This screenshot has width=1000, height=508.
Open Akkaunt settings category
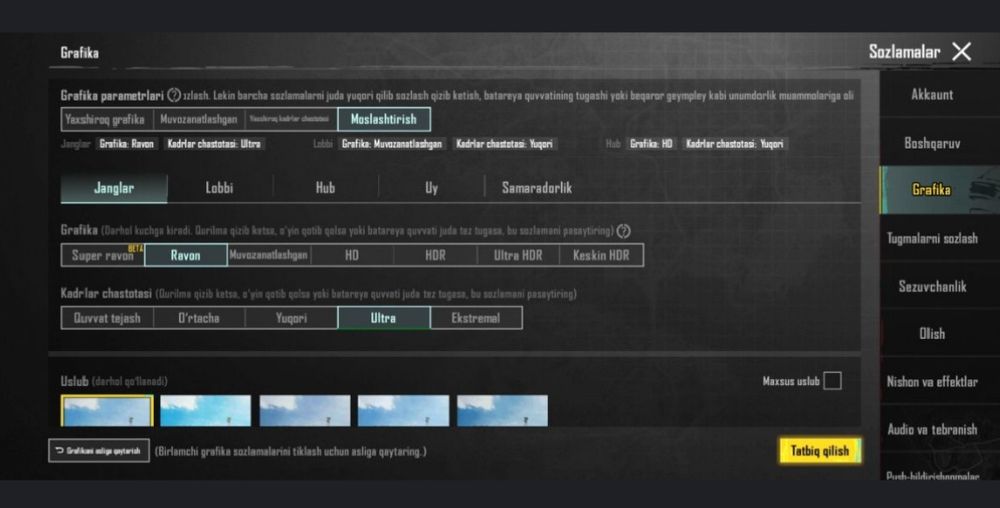pos(932,95)
